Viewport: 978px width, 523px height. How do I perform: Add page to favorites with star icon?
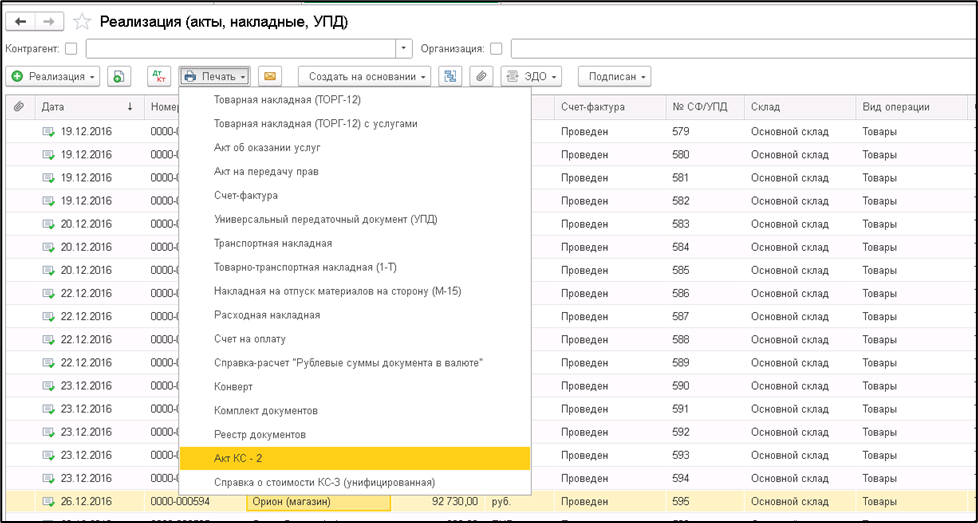click(82, 21)
